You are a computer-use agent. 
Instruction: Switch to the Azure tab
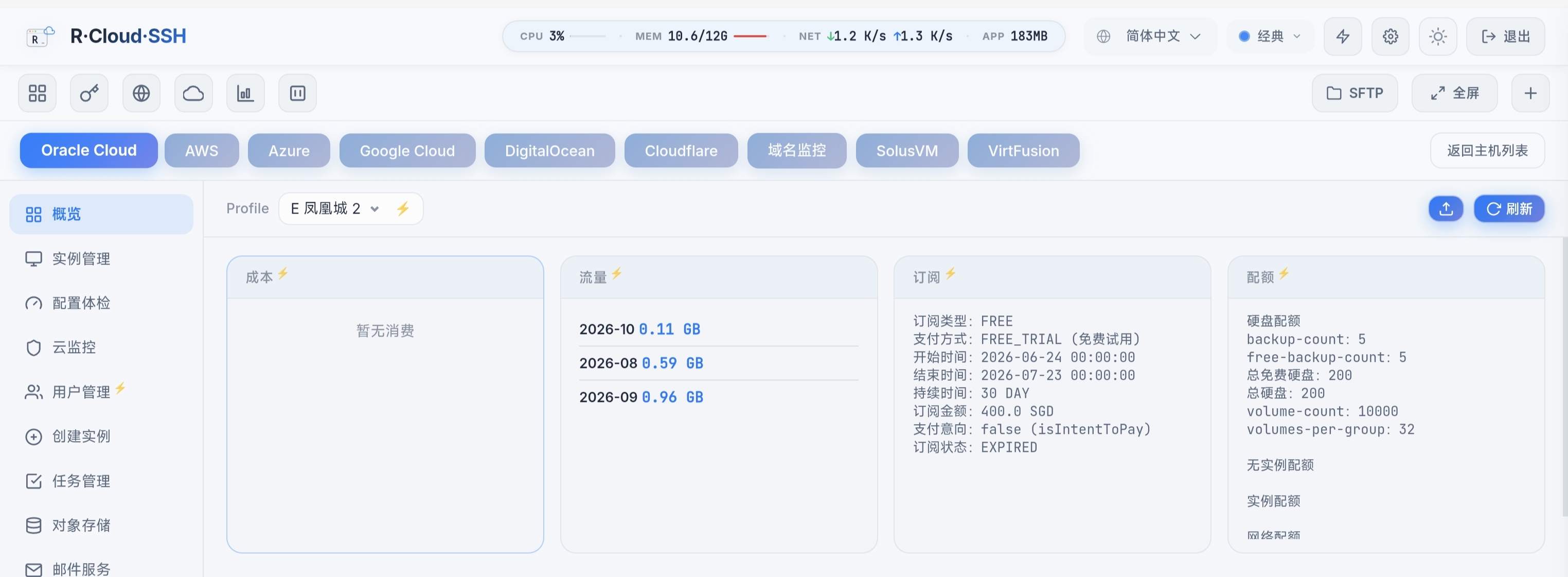pyautogui.click(x=289, y=150)
